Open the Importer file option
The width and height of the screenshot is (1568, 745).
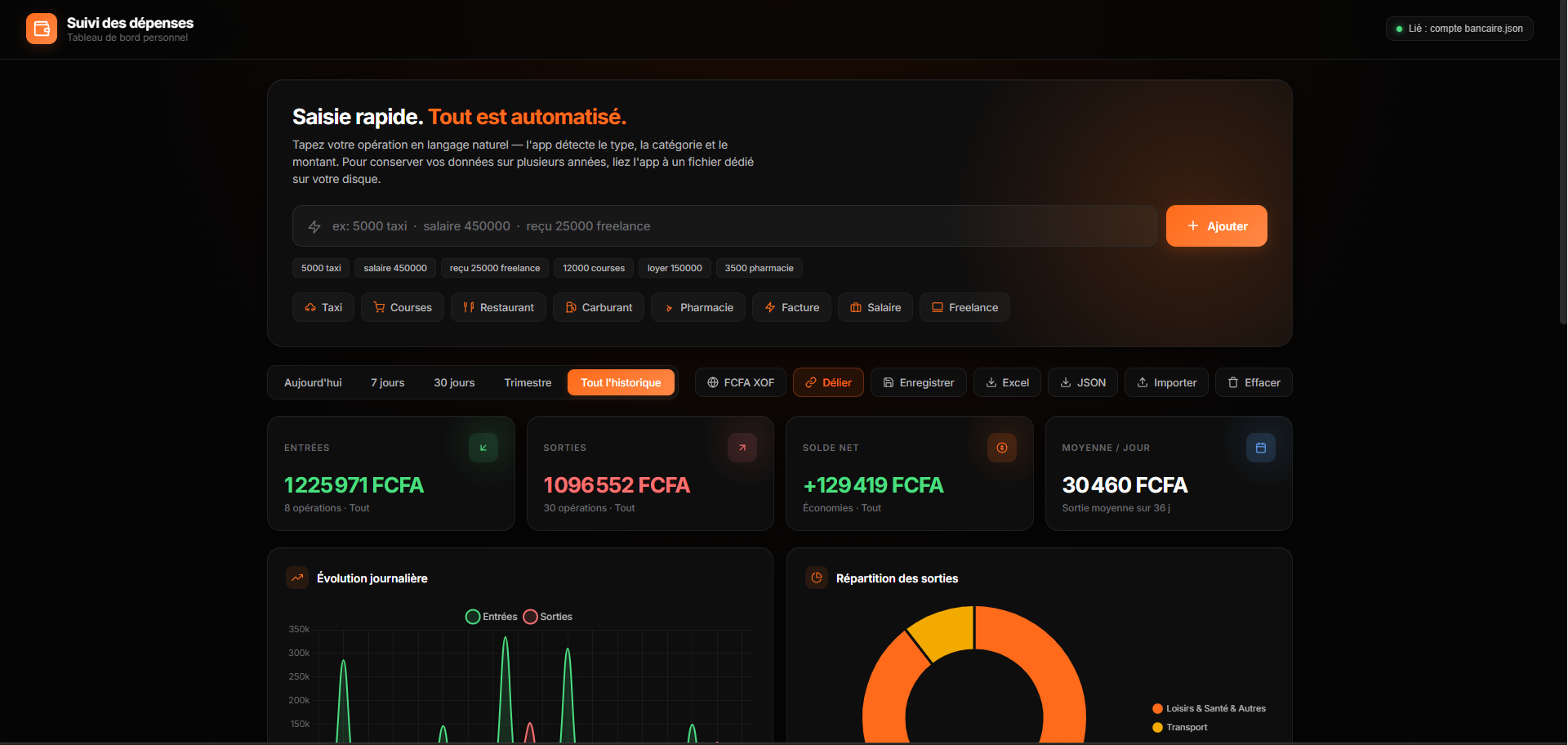click(1166, 382)
